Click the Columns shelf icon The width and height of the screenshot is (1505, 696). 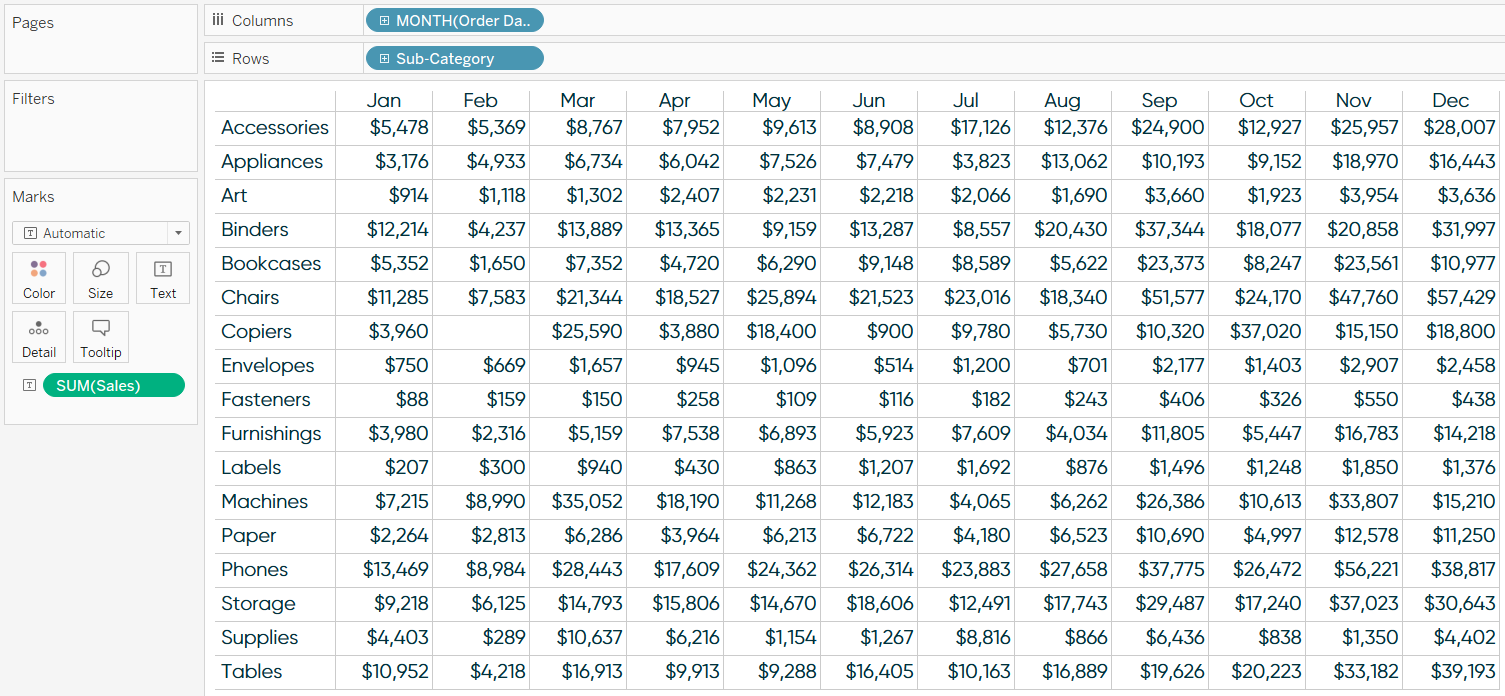click(218, 19)
